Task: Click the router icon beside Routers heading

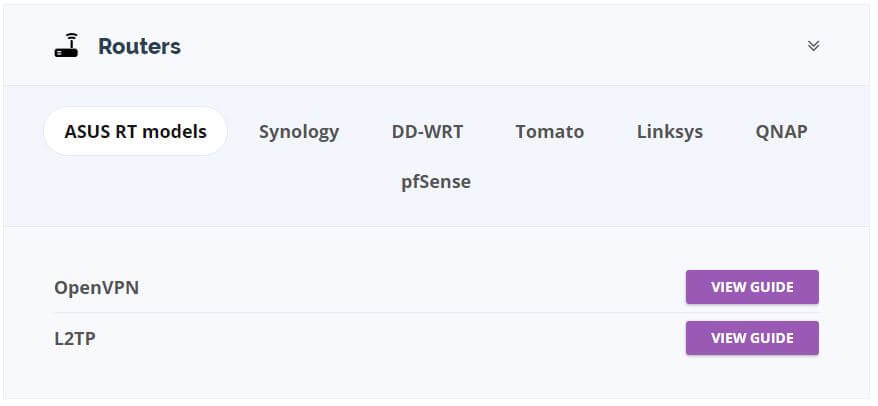Action: coord(67,45)
